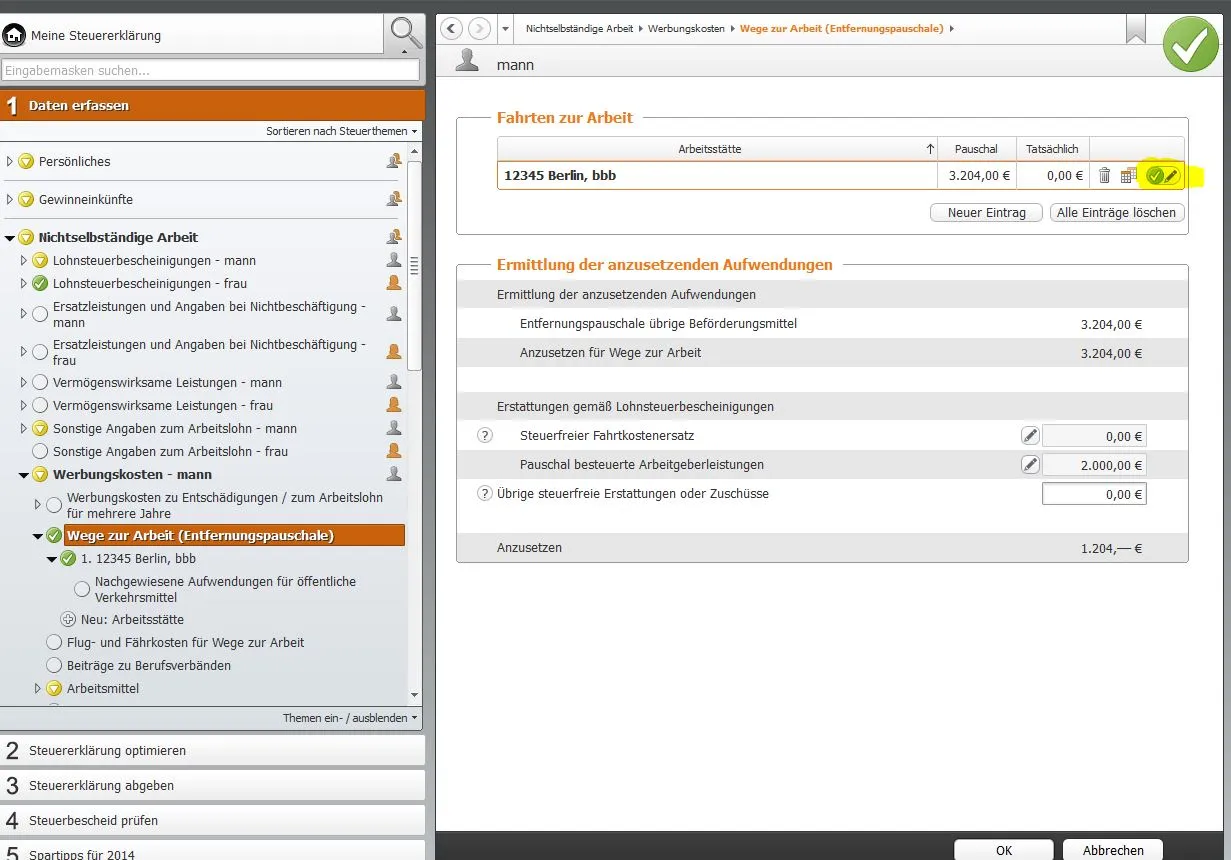Image resolution: width=1231 pixels, height=860 pixels.
Task: Click pencil icon beside Steuerfreier Fahrtkostenersatz
Action: tap(1029, 436)
